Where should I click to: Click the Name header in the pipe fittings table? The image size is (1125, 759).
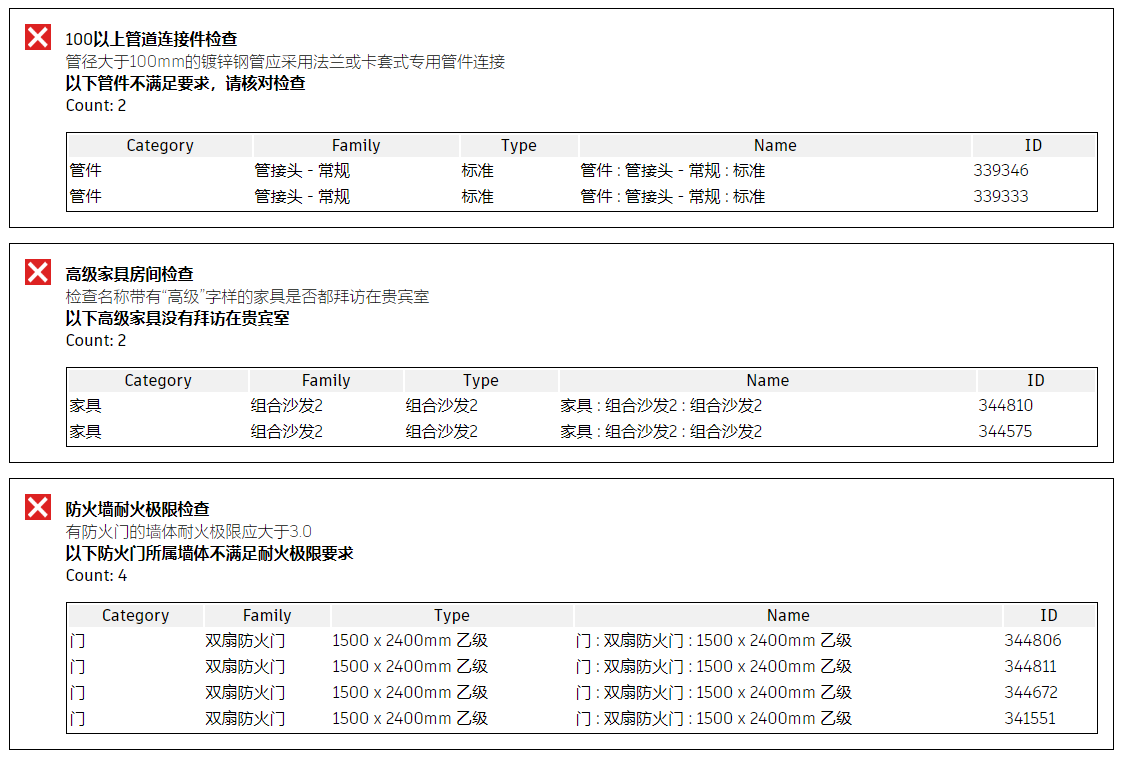[x=775, y=146]
